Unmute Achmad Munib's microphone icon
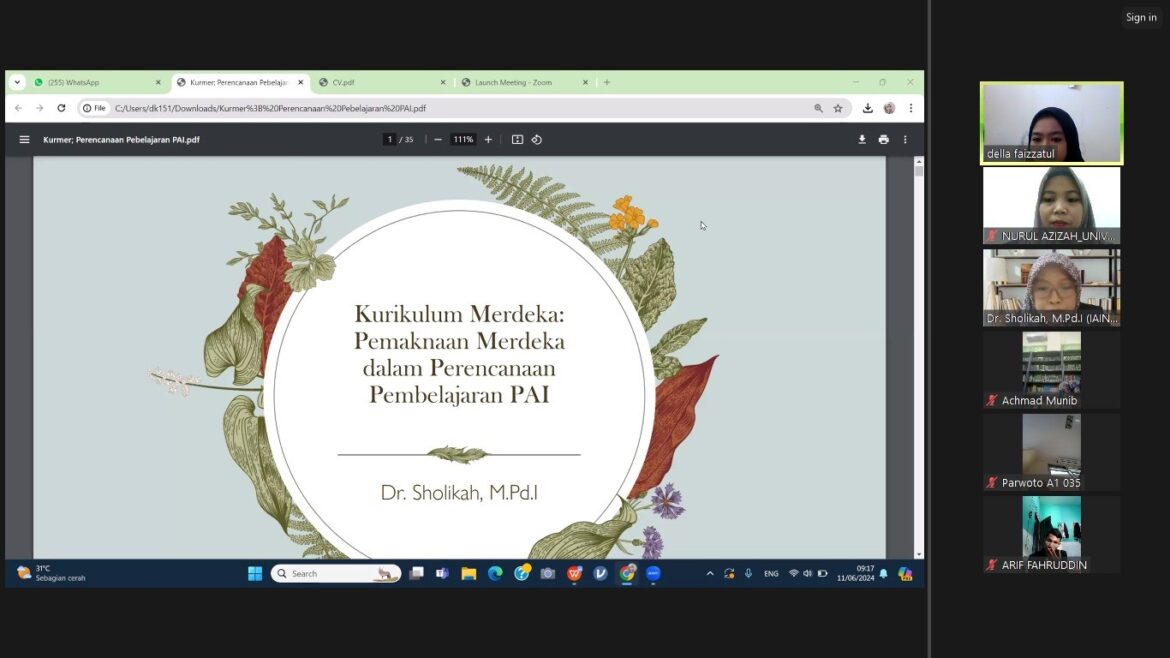The image size is (1170, 658). coord(992,400)
